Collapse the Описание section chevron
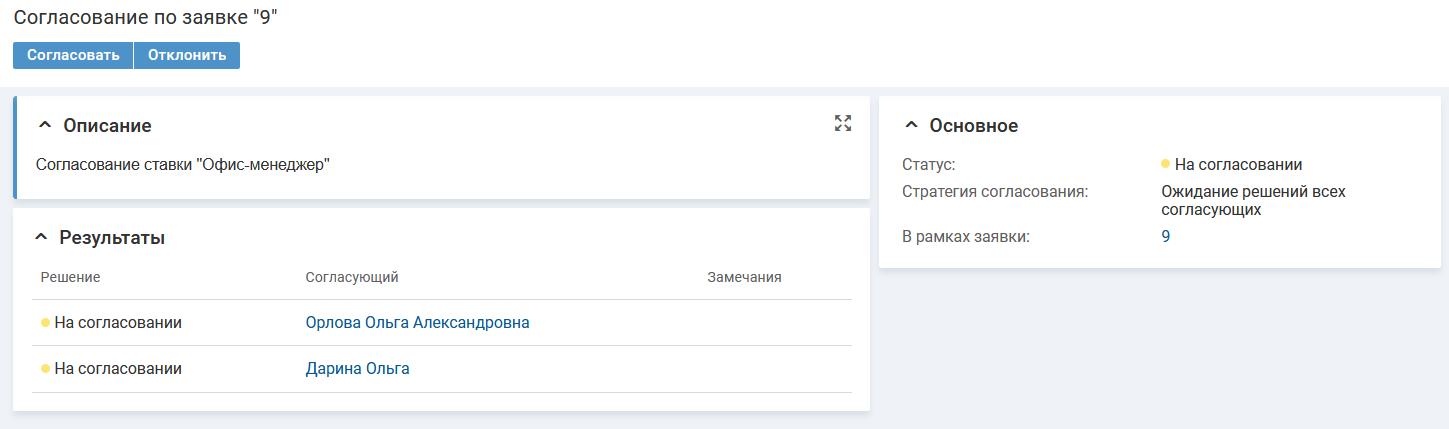Image resolution: width=1449 pixels, height=429 pixels. (44, 126)
